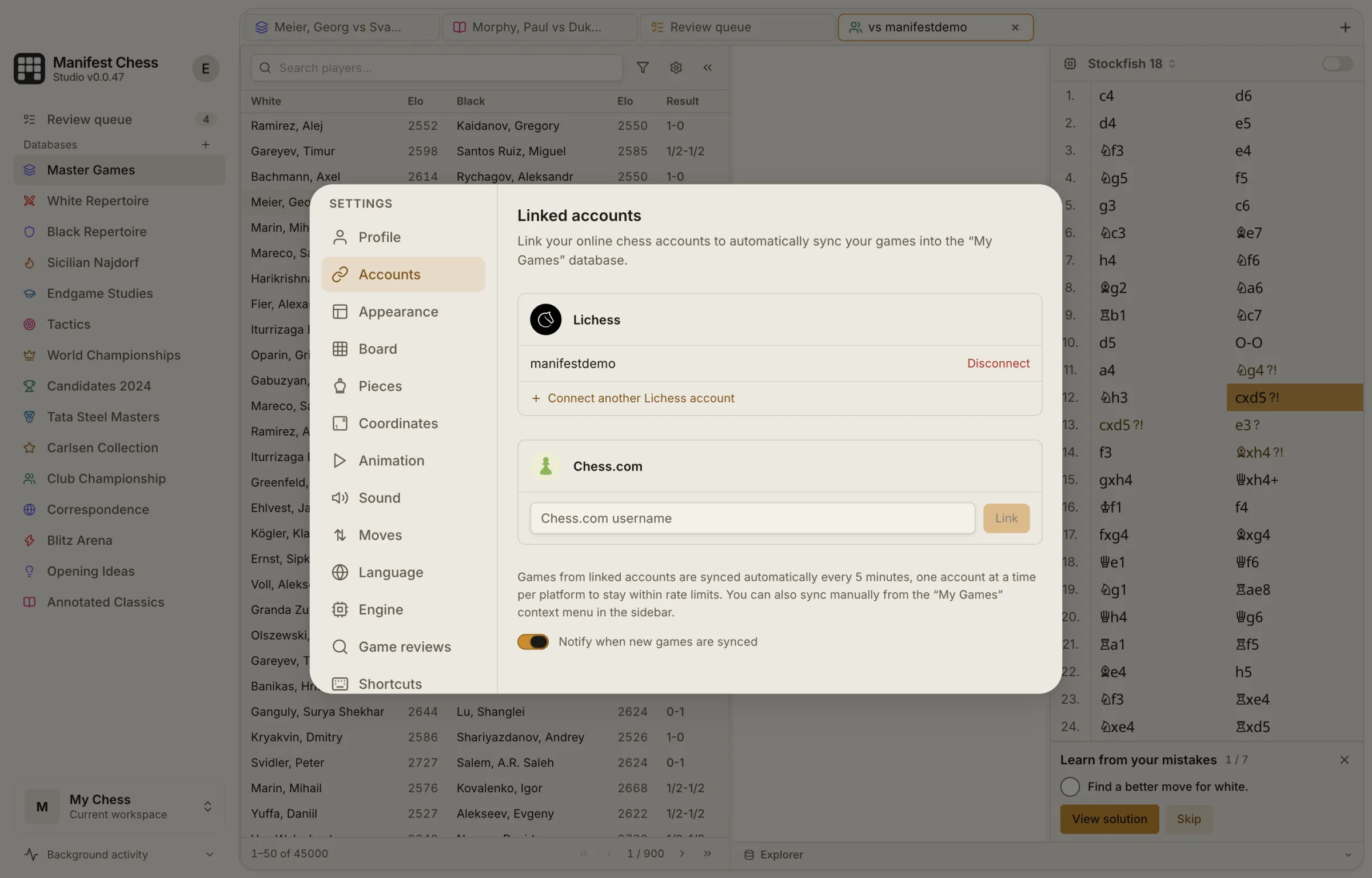Click the Chess.com pawn logo icon
1372x878 pixels.
click(x=545, y=466)
